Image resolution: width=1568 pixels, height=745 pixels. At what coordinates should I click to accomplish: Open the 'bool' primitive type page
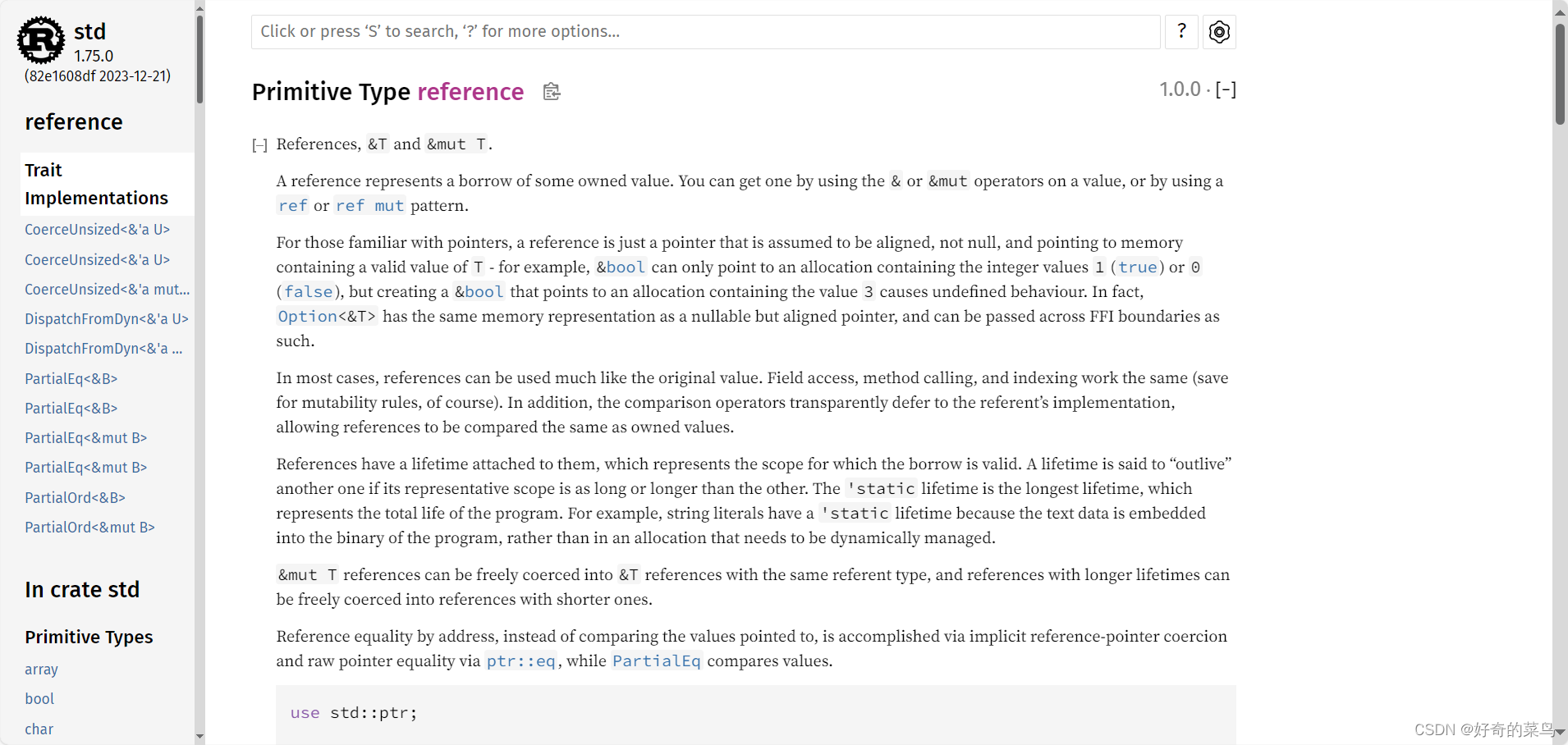39,698
